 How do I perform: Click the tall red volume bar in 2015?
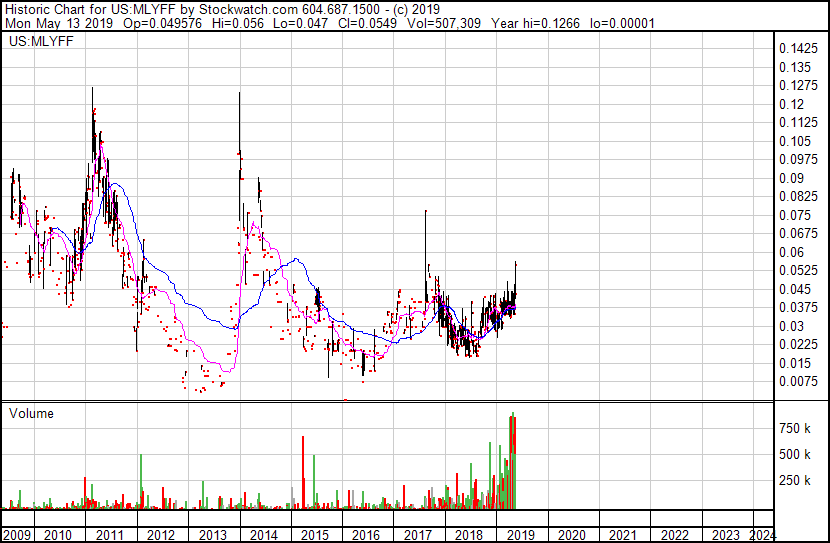(303, 473)
